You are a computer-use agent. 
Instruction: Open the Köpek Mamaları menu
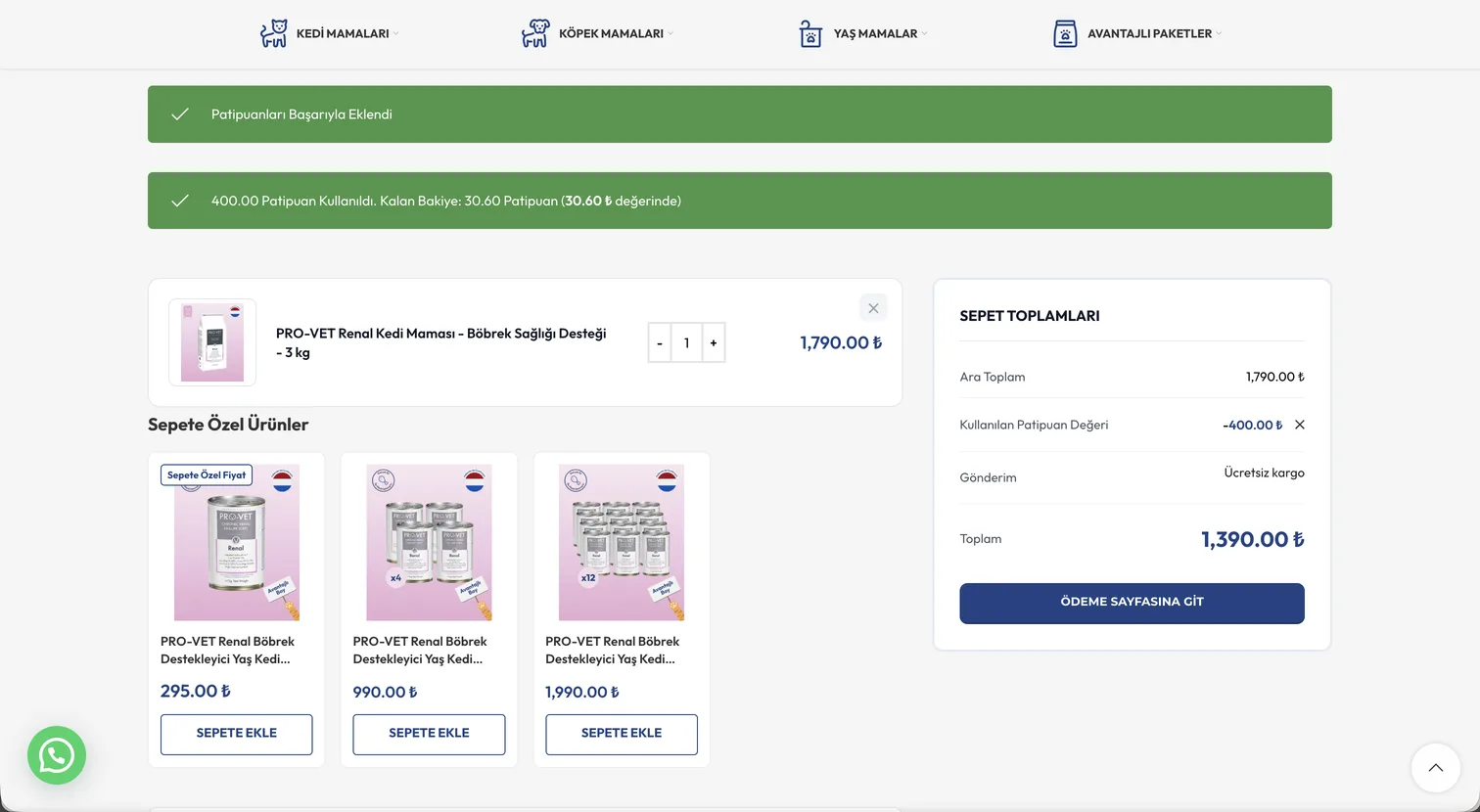tap(611, 33)
